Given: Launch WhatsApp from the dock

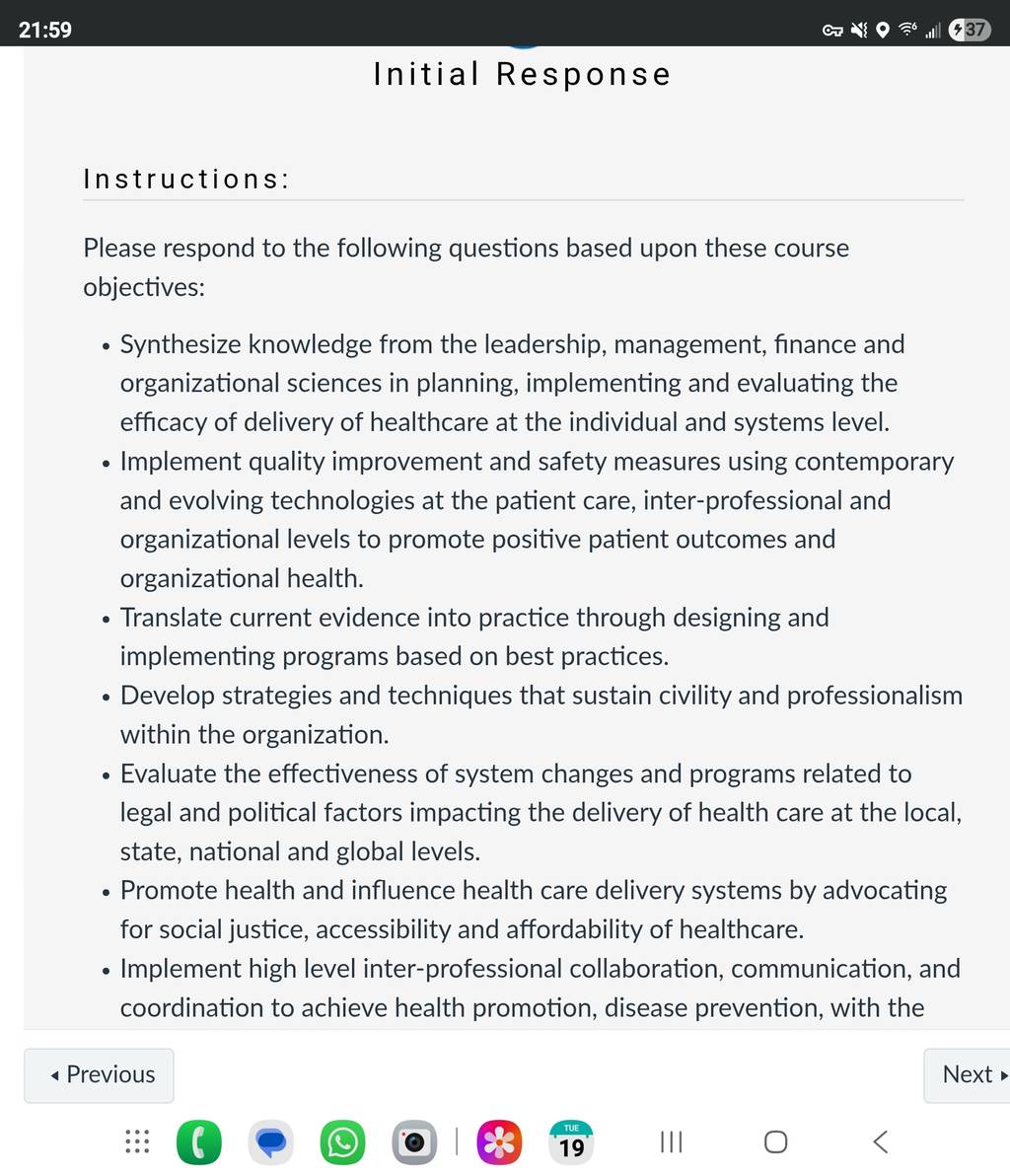Looking at the screenshot, I should click(342, 1142).
